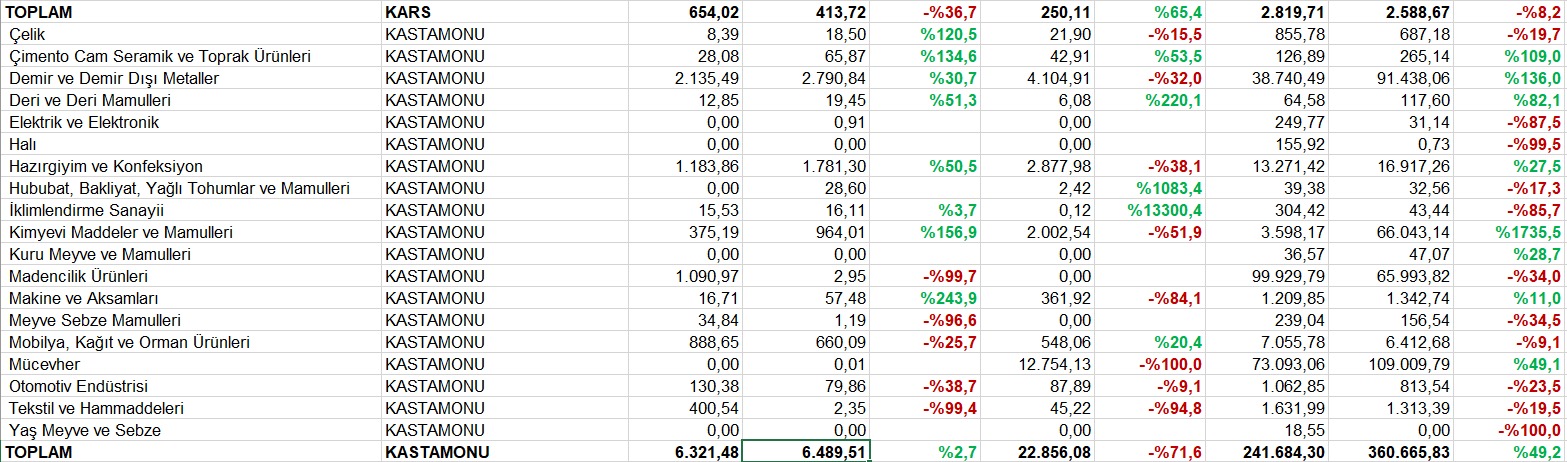Select the 'Hazırgiyim ve Konfeksiyon' cell
Screen dimensions: 1567x462
point(105,166)
